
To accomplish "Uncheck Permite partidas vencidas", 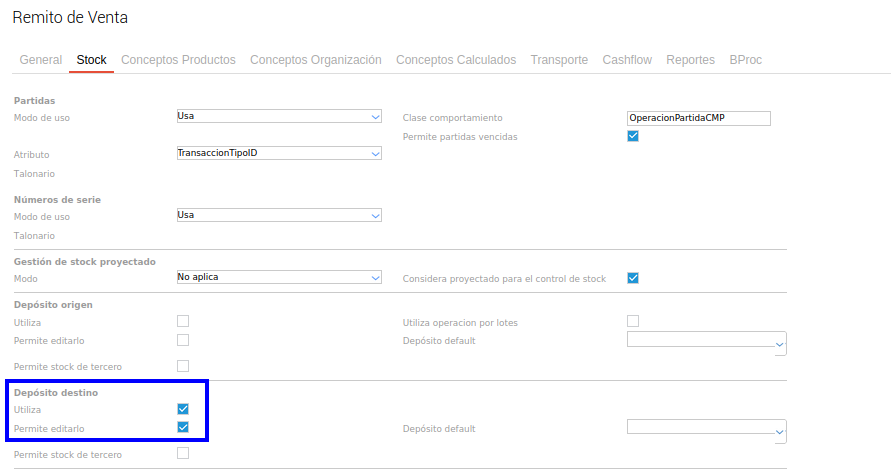I will 633,136.
